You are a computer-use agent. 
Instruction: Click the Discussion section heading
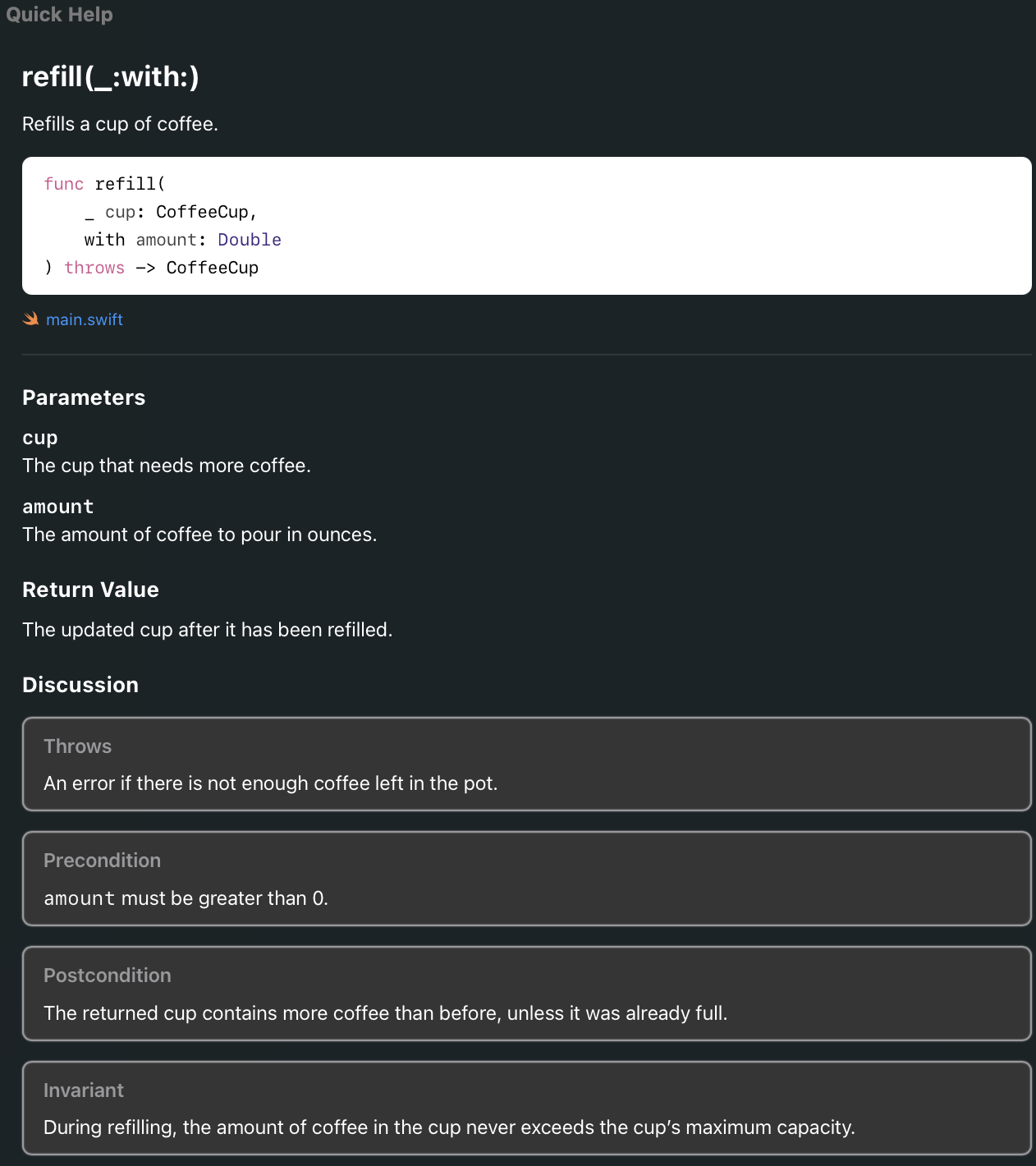coord(80,685)
